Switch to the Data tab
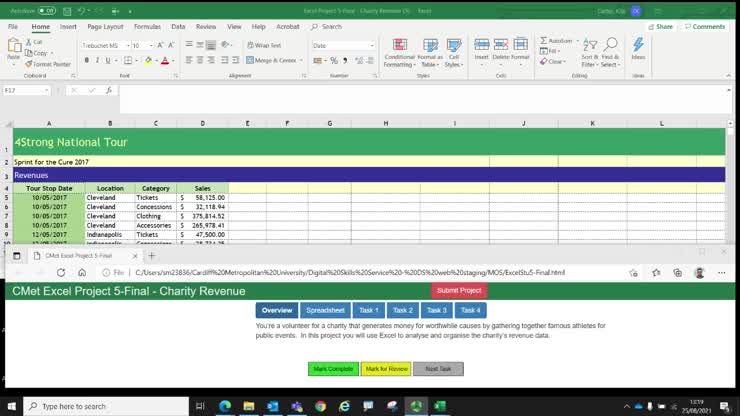 pos(178,27)
